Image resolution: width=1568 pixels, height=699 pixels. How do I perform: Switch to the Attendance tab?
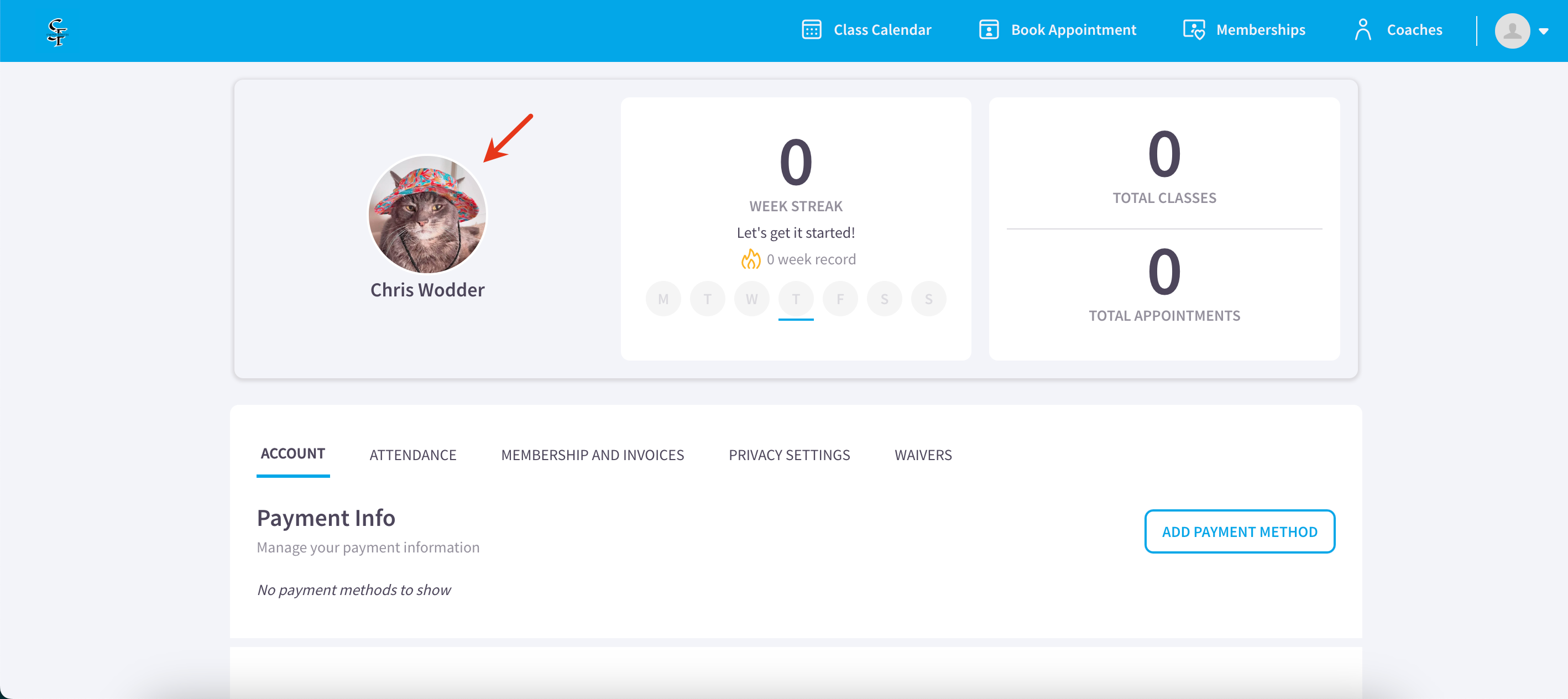(x=412, y=456)
